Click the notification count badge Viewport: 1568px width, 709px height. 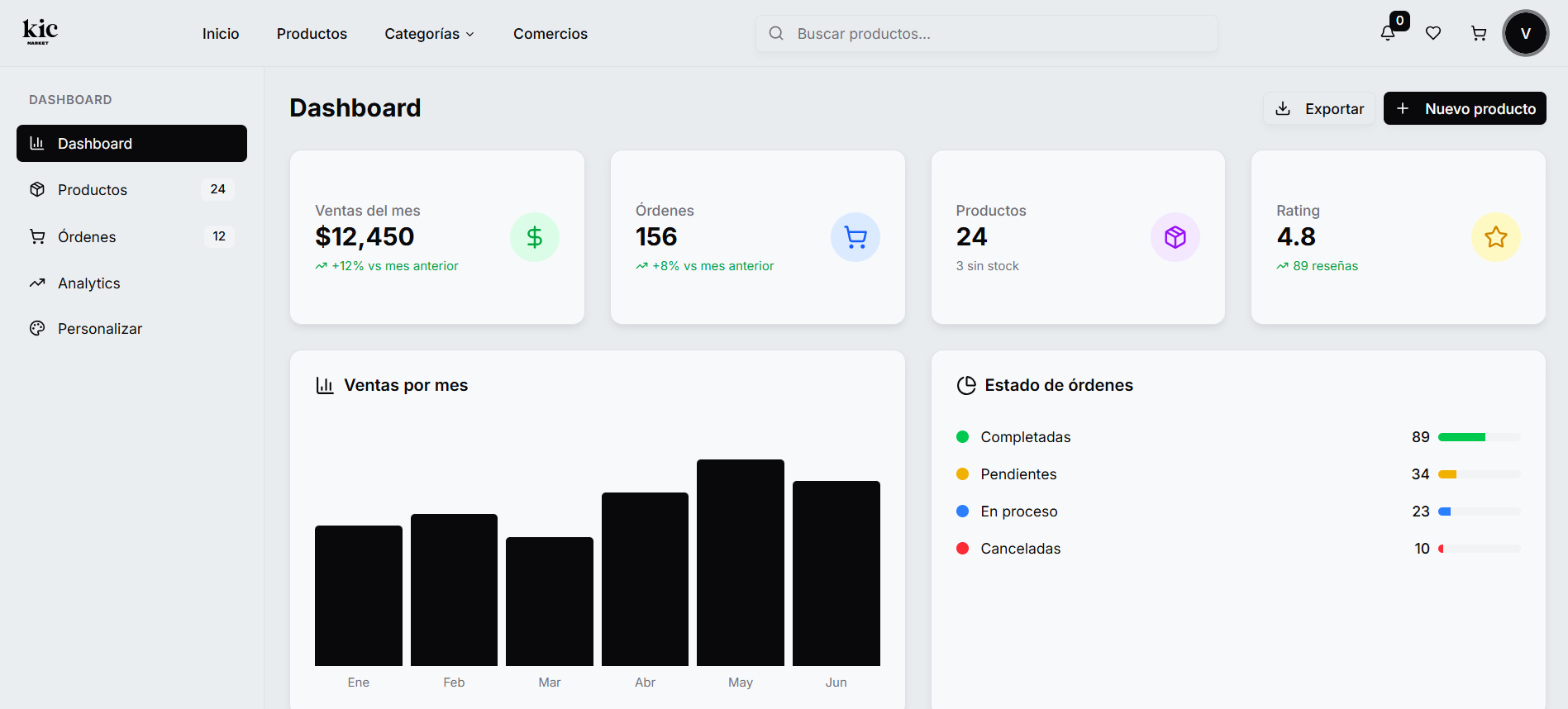tap(1399, 21)
